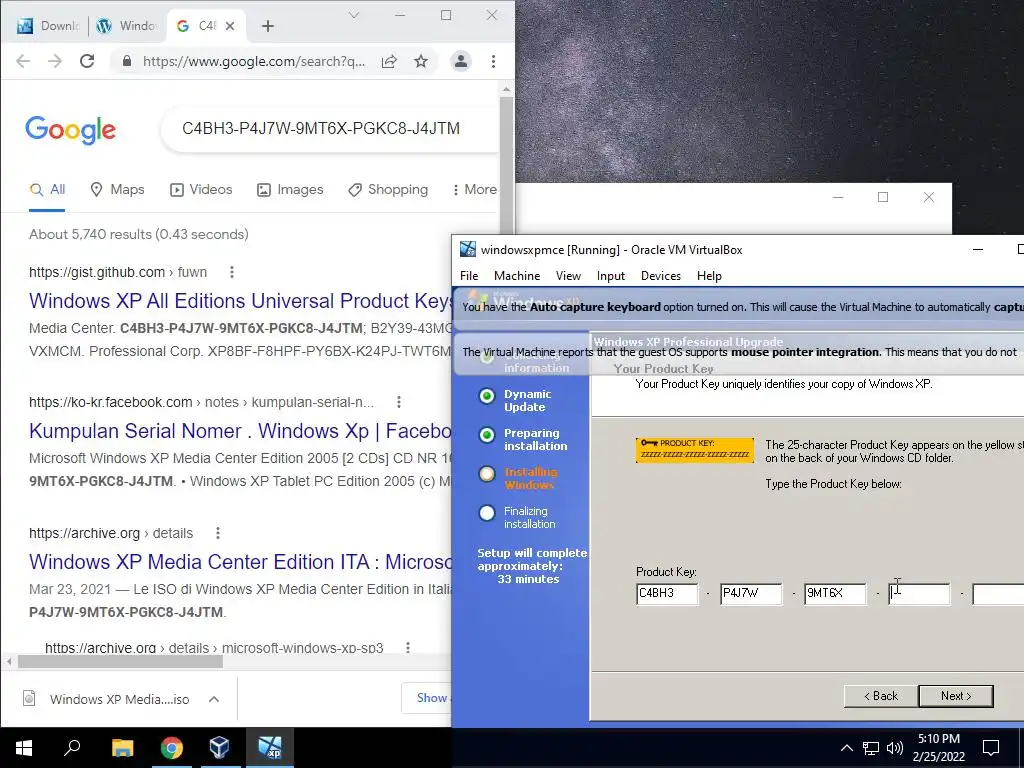The width and height of the screenshot is (1024, 768).
Task: Select the Shopping search filter
Action: (388, 189)
